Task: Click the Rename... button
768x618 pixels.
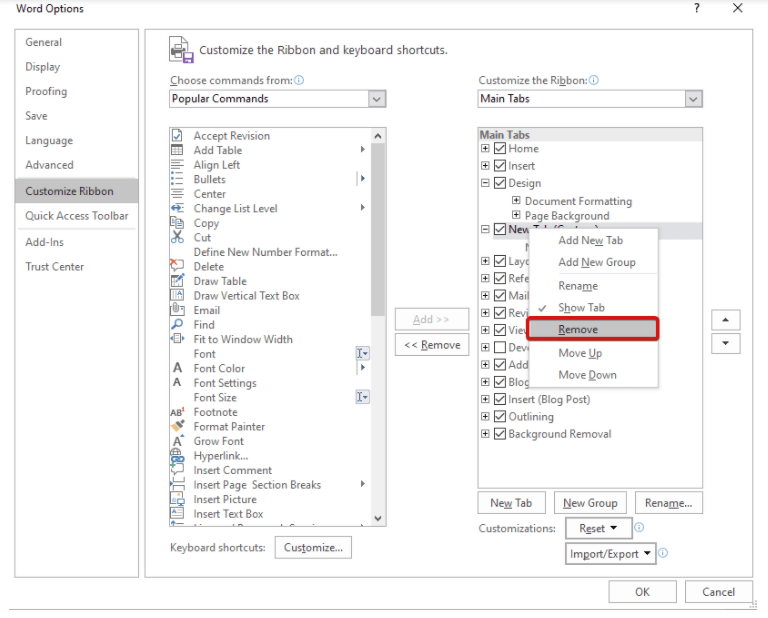Action: coord(669,503)
